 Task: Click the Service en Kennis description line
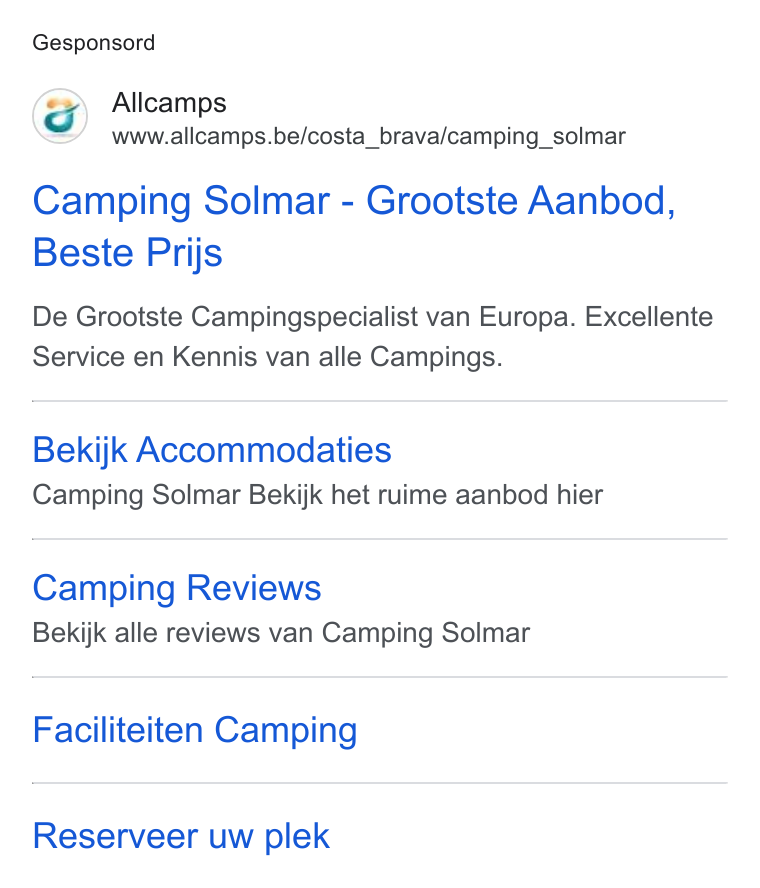(x=267, y=357)
